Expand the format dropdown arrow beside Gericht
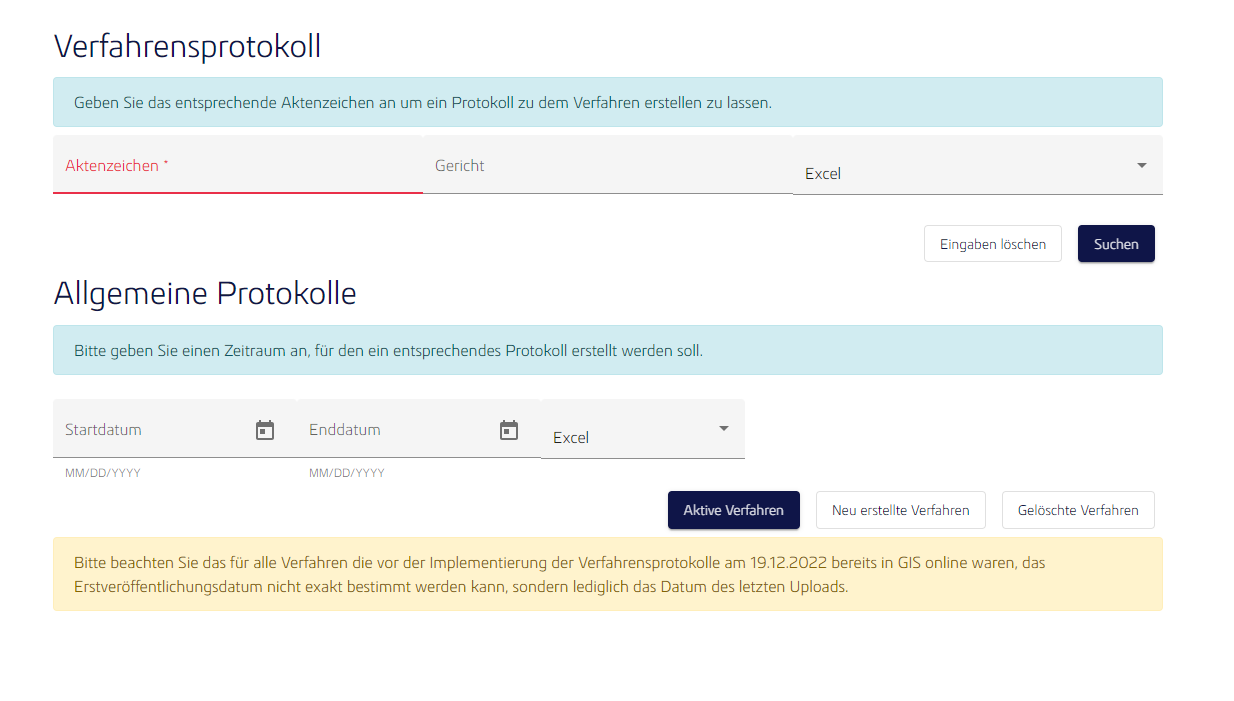The width and height of the screenshot is (1234, 701). pos(1142,165)
